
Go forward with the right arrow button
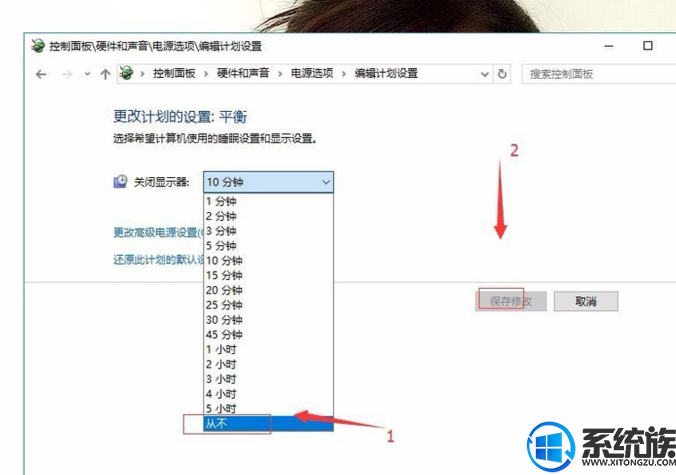(67, 75)
